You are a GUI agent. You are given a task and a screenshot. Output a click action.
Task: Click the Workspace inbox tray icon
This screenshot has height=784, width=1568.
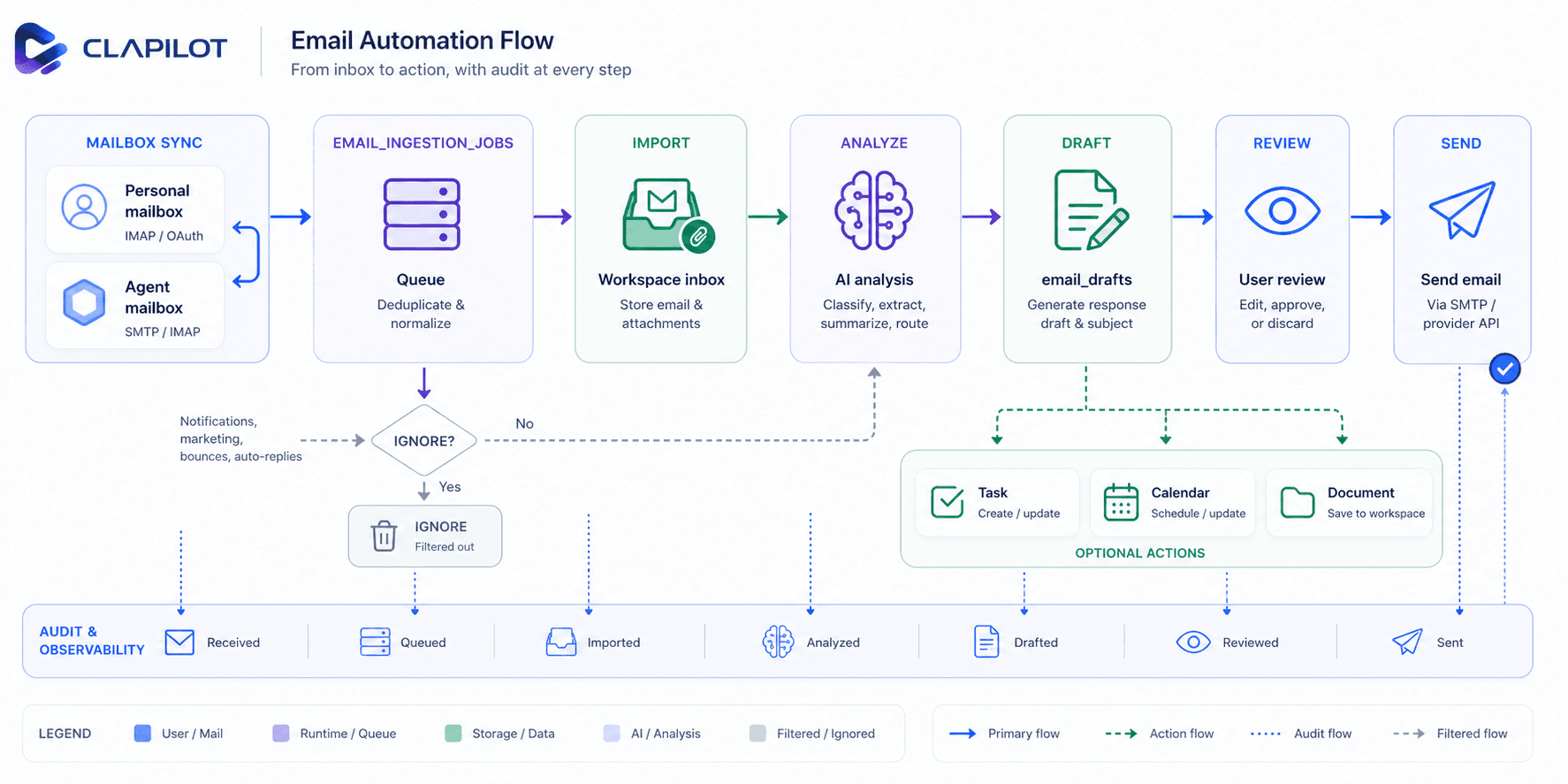668,216
